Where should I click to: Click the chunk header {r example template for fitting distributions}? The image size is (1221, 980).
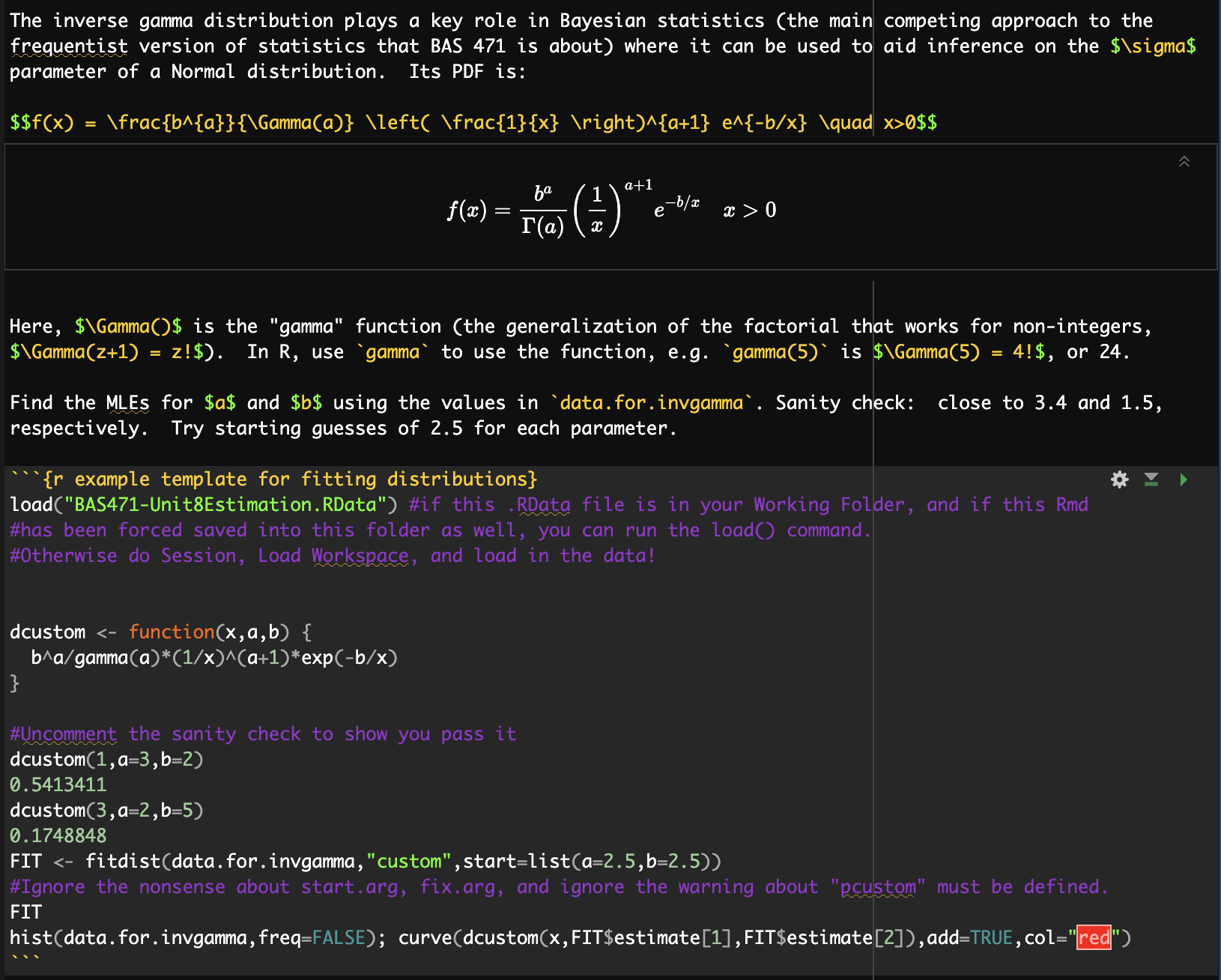[273, 479]
